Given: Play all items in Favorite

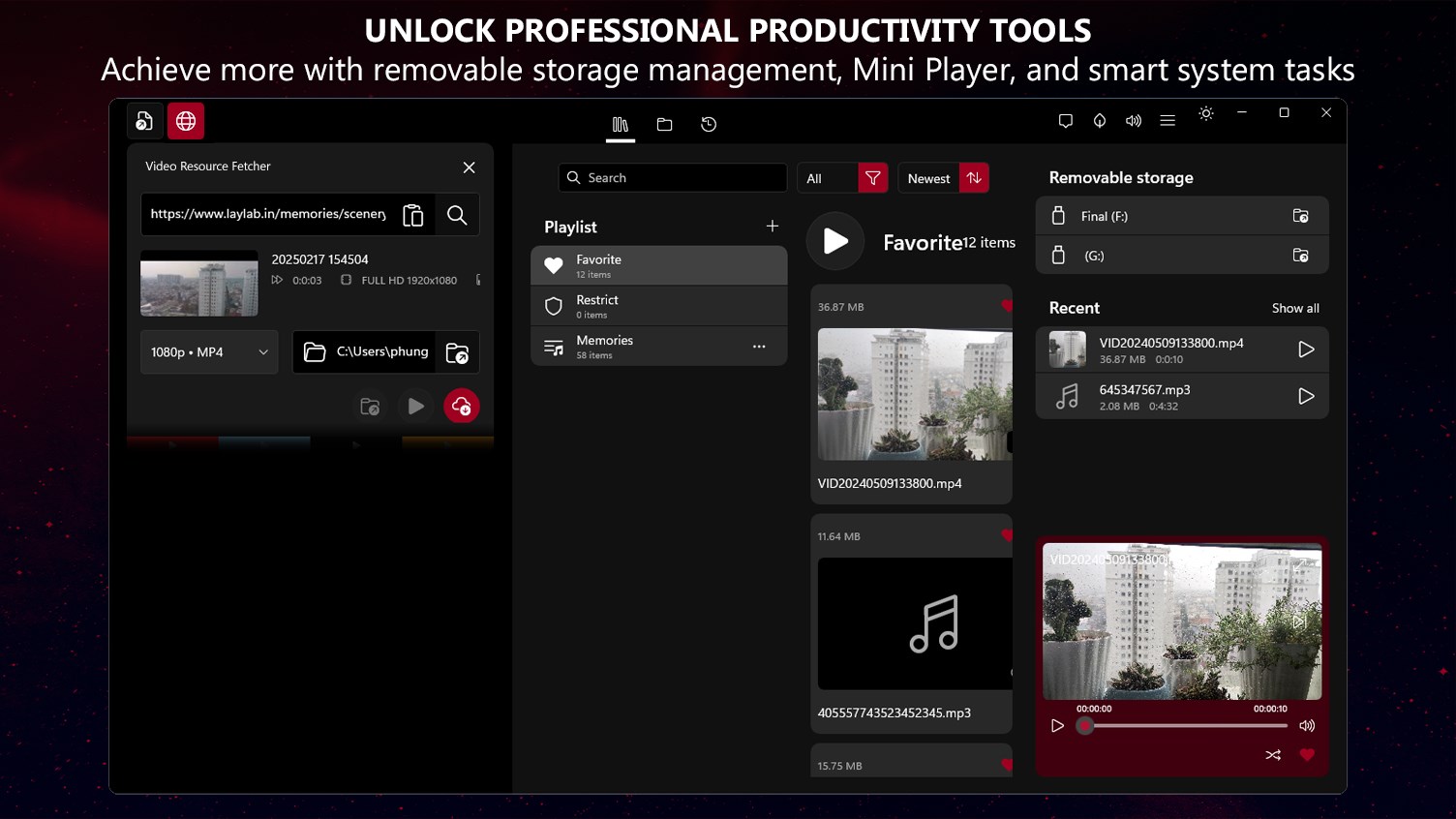Looking at the screenshot, I should 835,241.
